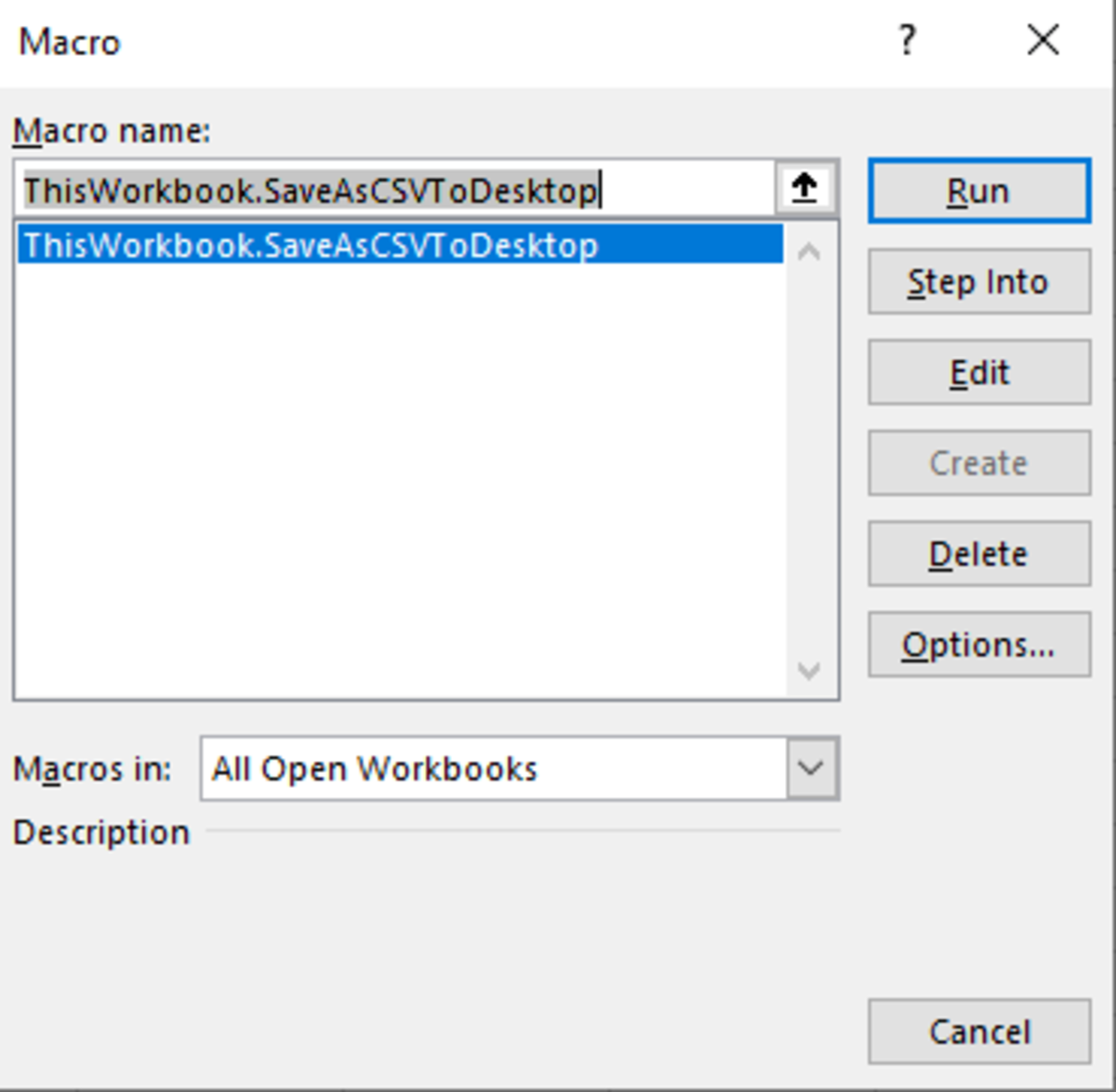
Task: Click the list scrollbar up arrow
Action: (x=809, y=251)
